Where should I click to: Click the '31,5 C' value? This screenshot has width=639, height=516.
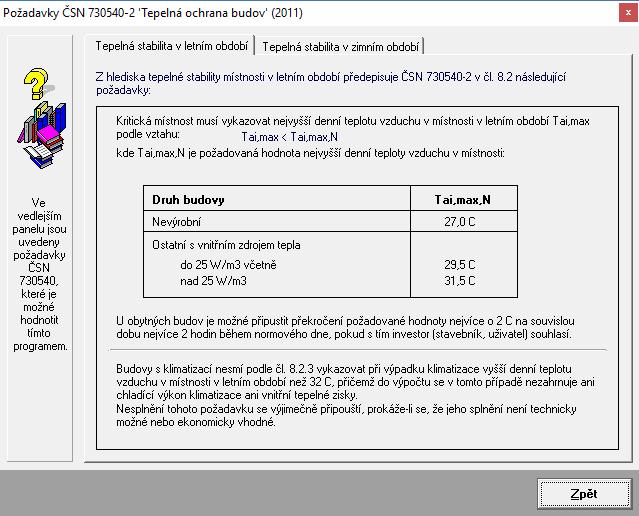click(x=460, y=281)
